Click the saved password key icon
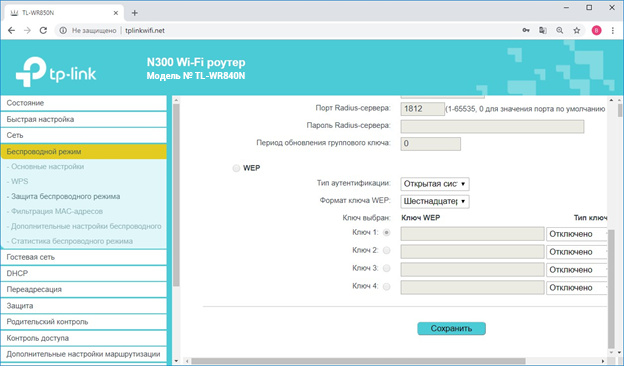 526,31
